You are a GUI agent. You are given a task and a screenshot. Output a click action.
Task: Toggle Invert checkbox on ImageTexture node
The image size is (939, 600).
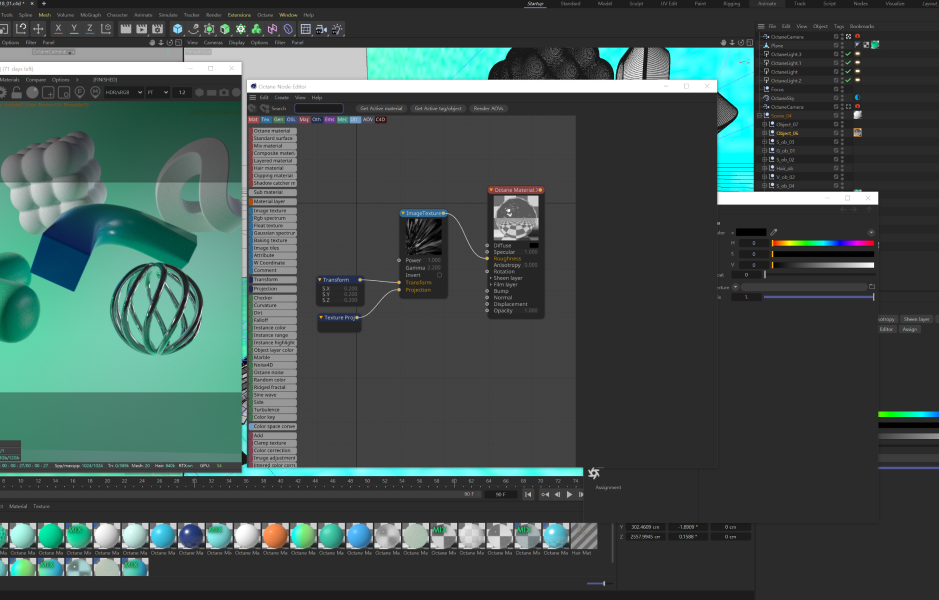tap(439, 275)
